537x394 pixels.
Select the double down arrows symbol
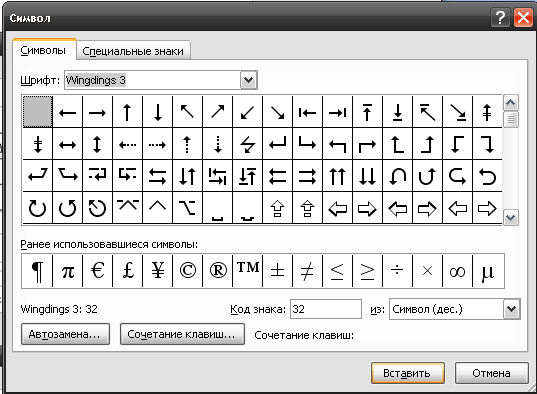tap(367, 176)
